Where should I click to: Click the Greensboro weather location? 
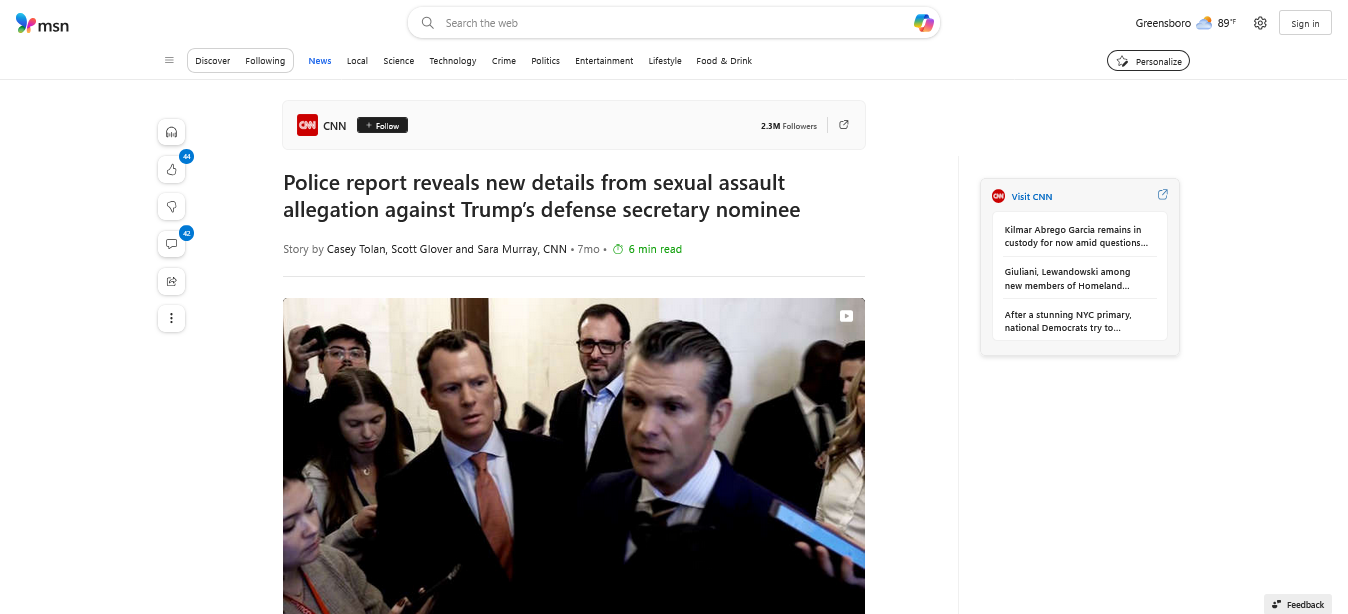(1163, 23)
